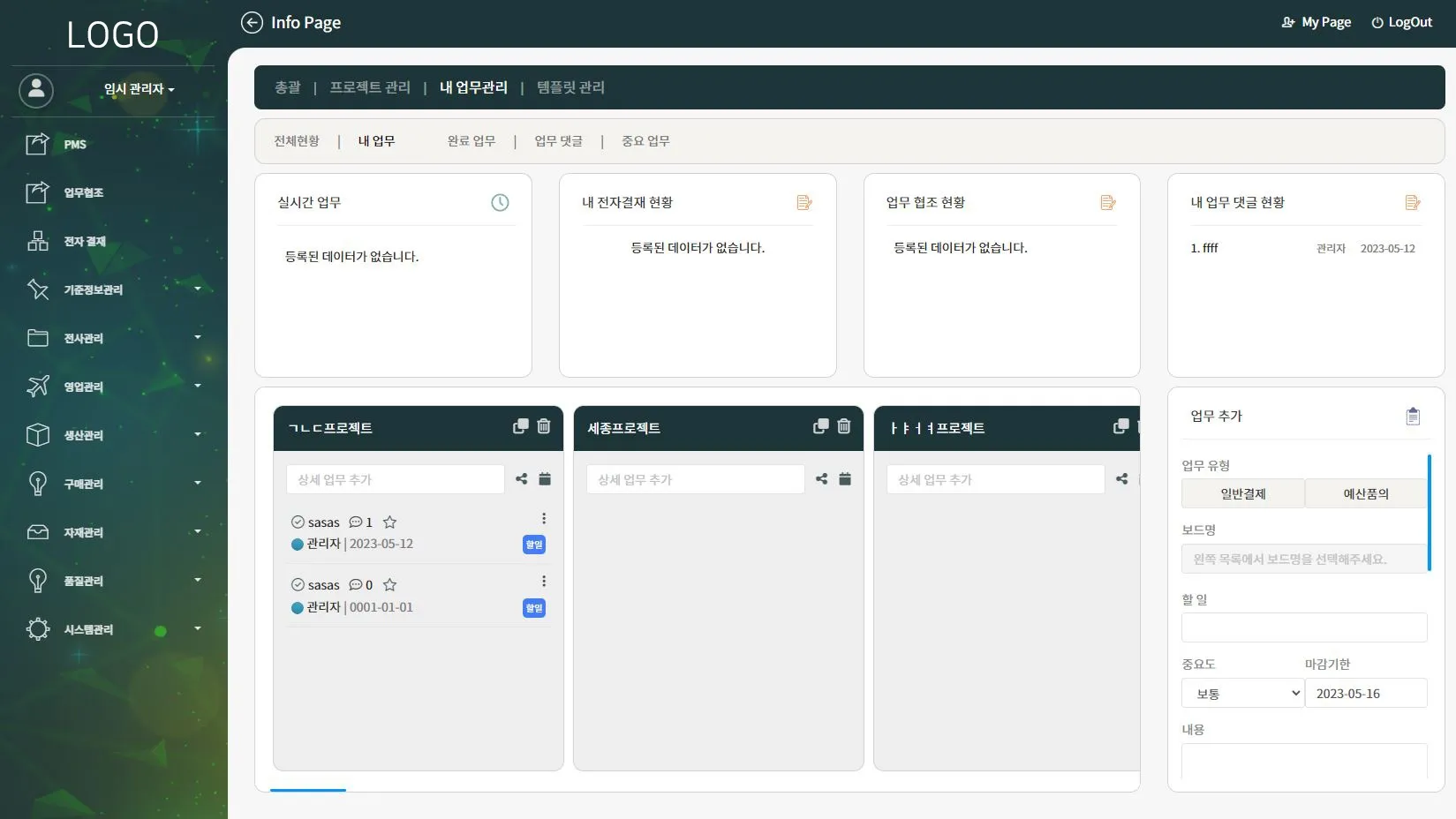Star the sasas task dated 2023-05-12
The height and width of the screenshot is (819, 1456).
[389, 522]
